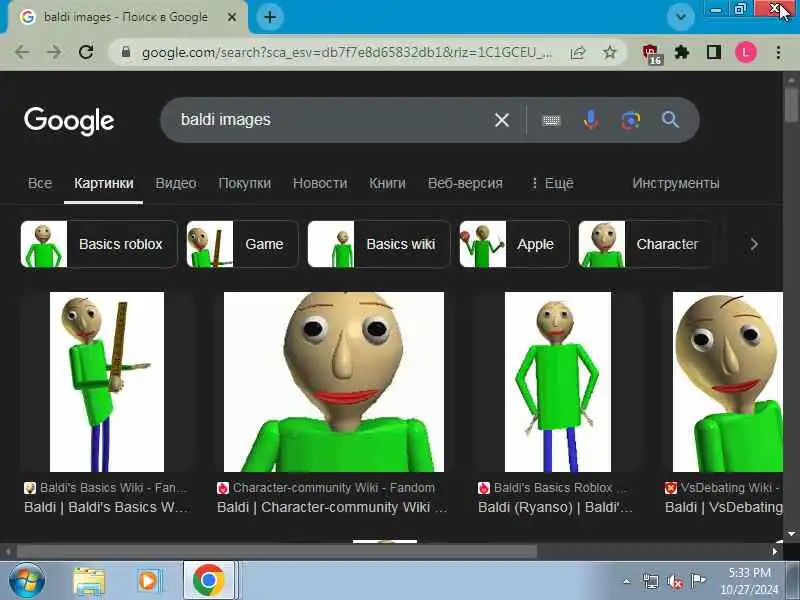Share this page icon in address bar
The height and width of the screenshot is (600, 800).
point(578,52)
